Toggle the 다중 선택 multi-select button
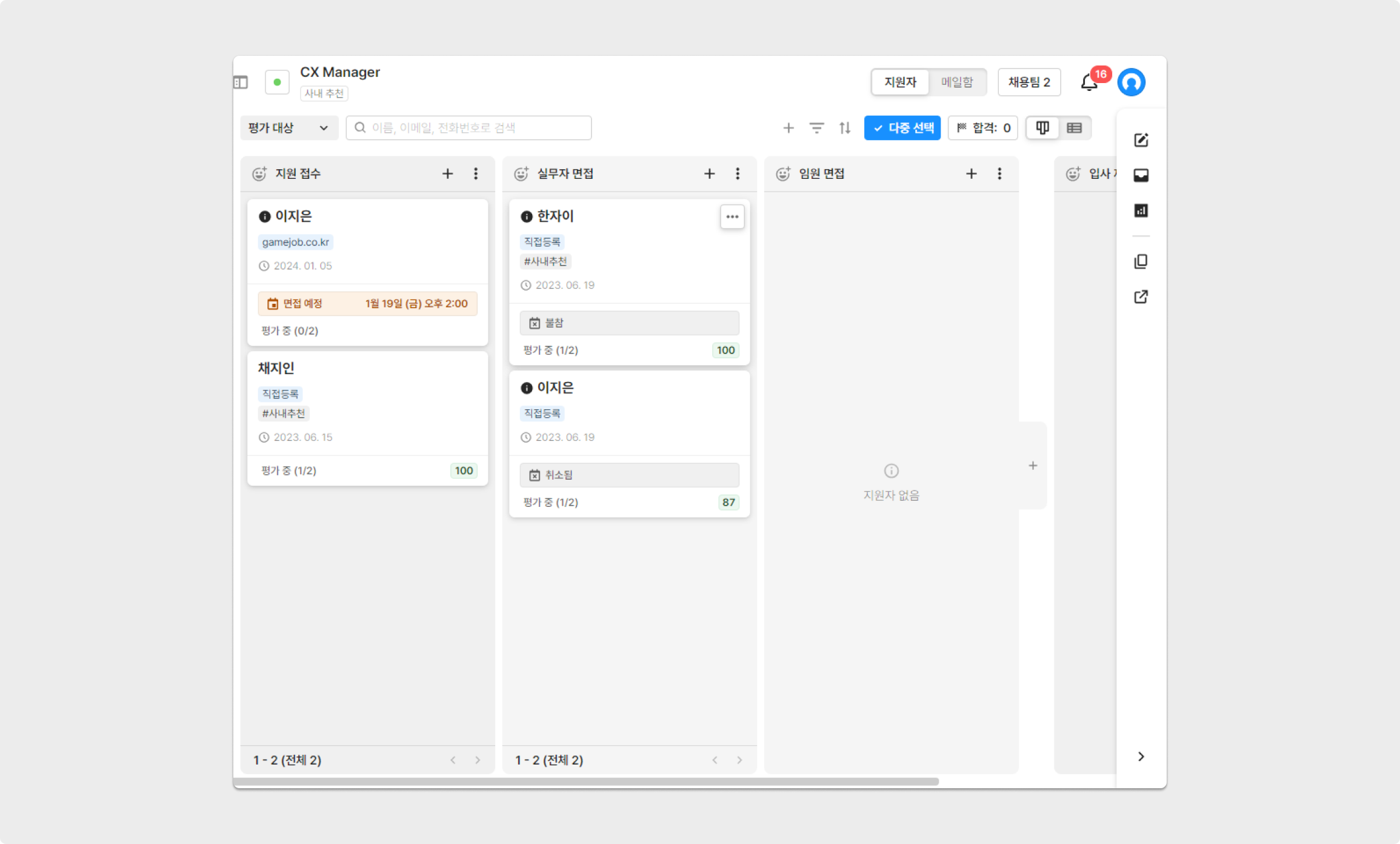 pos(902,128)
